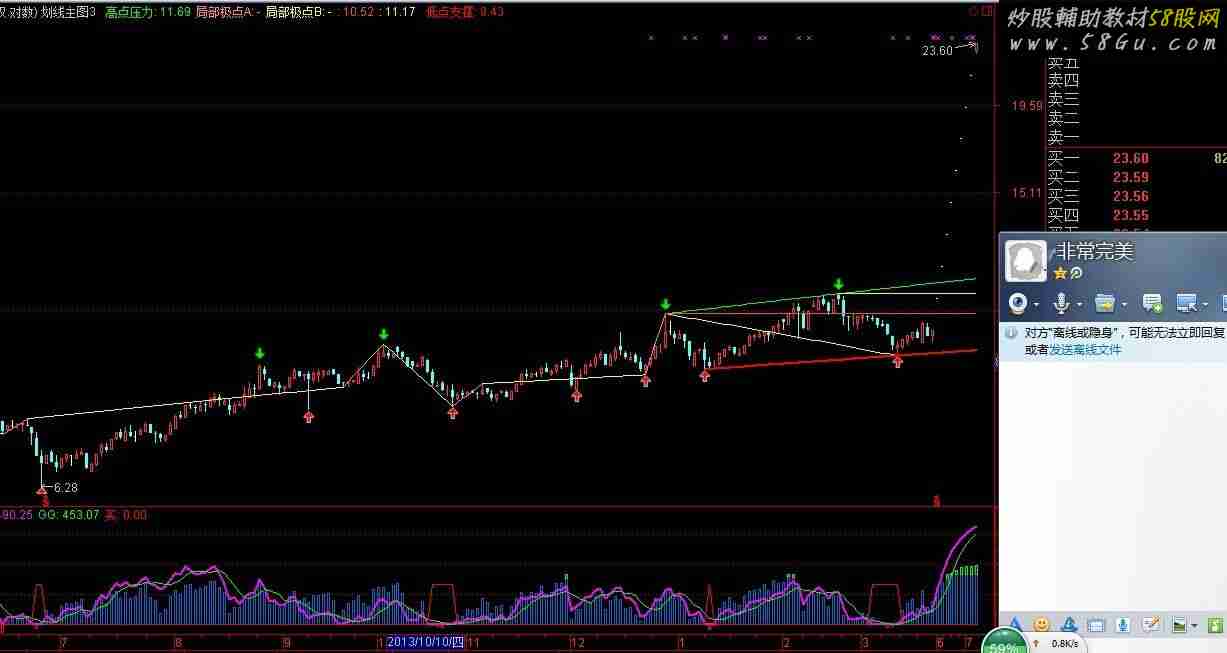This screenshot has width=1227, height=653.
Task: Click the 6.28 low price marker on chart
Action: pos(66,487)
